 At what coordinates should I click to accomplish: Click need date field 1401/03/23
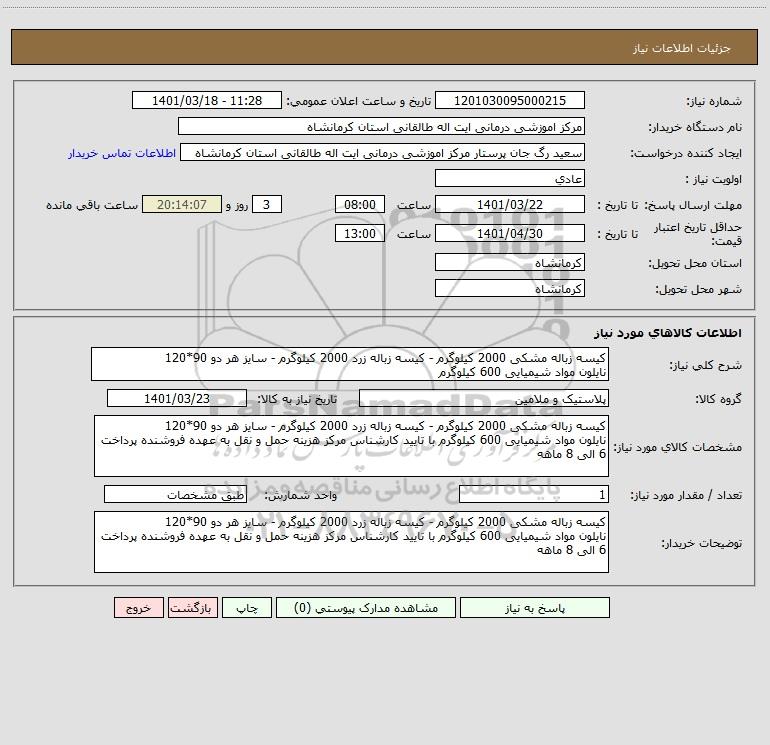point(177,399)
